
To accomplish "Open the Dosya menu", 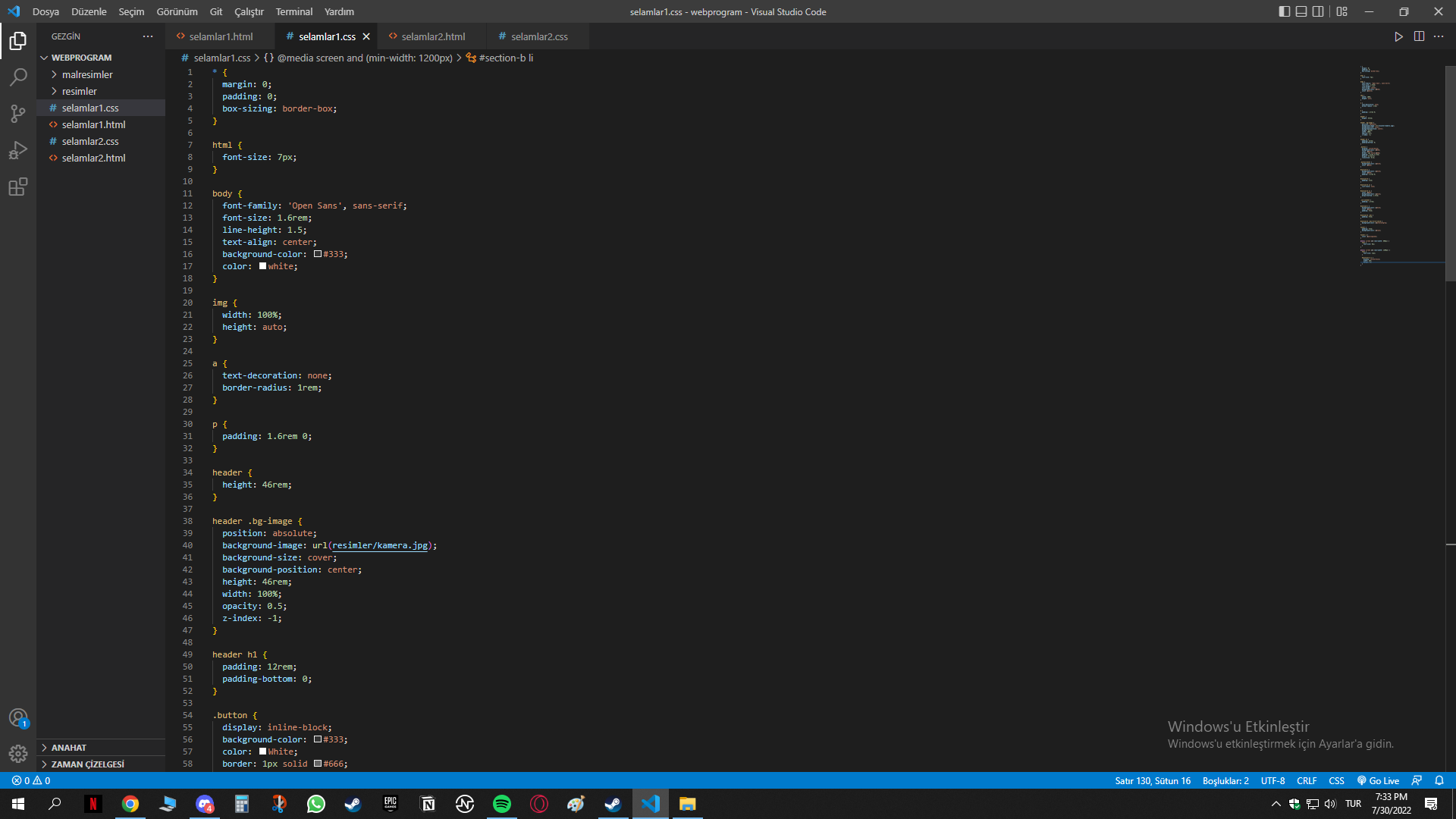I will pos(45,11).
